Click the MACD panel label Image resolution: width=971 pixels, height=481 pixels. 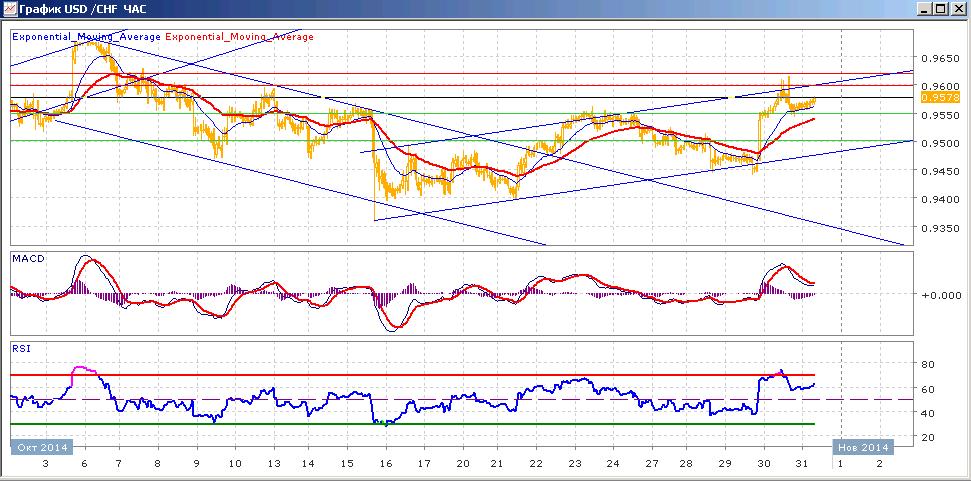pos(28,258)
